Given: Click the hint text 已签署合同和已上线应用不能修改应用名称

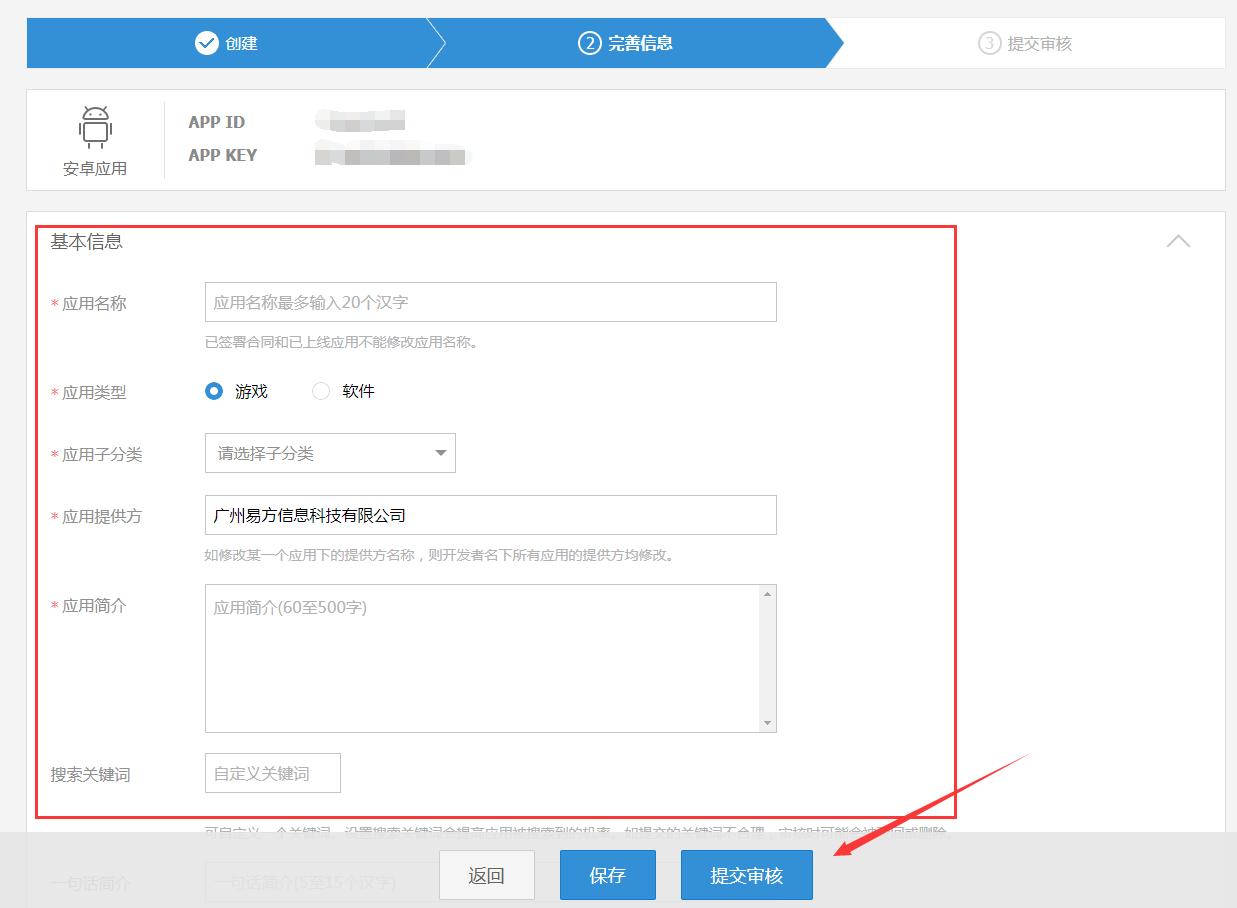Looking at the screenshot, I should pyautogui.click(x=342, y=342).
